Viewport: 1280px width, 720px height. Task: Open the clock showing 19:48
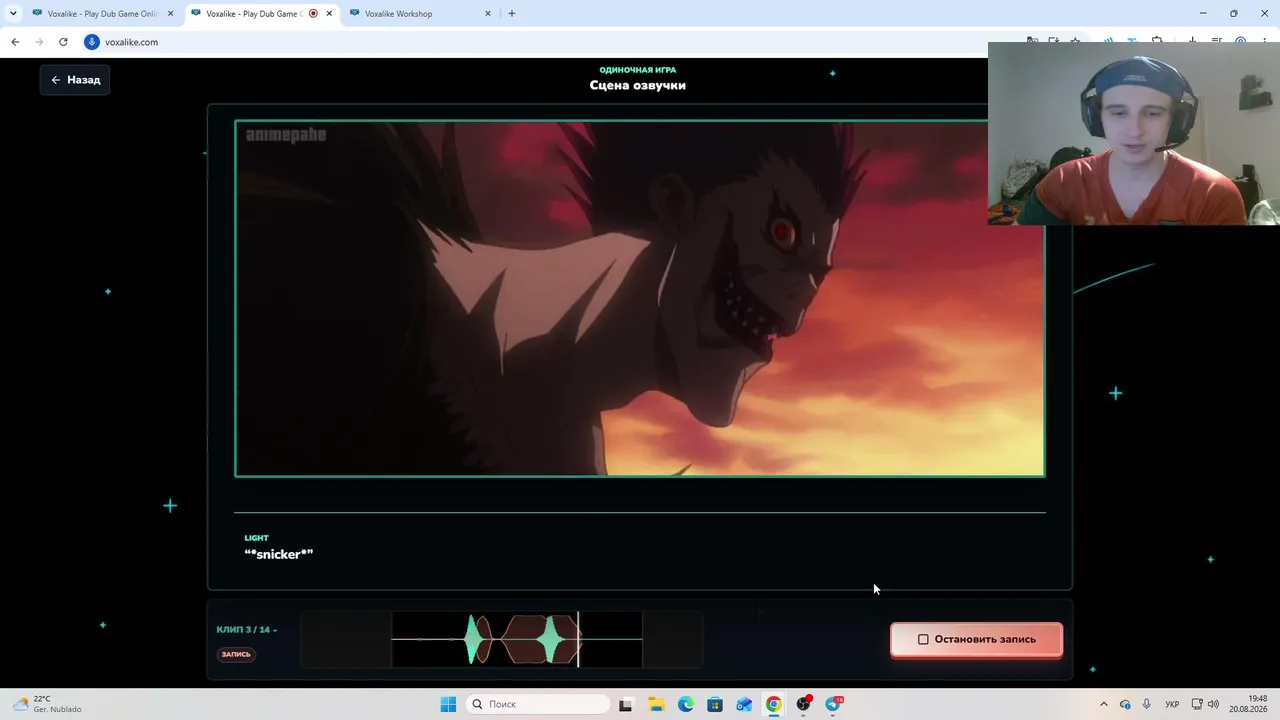point(1249,704)
